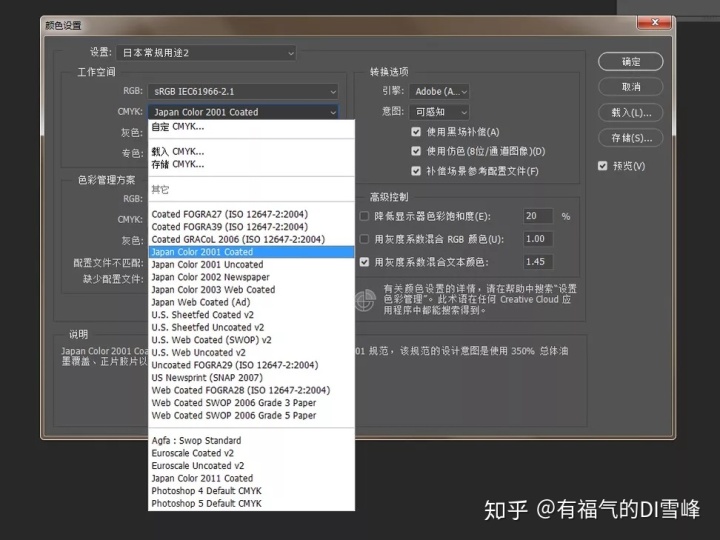This screenshot has height=540, width=720.
Task: Open the RGB working space dropdown
Action: [243, 91]
